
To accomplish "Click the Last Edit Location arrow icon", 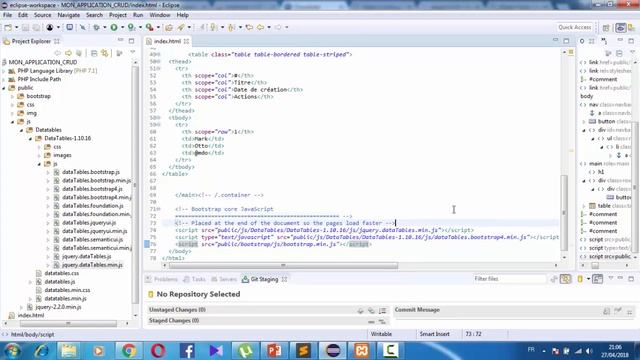I will pyautogui.click(x=249, y=27).
